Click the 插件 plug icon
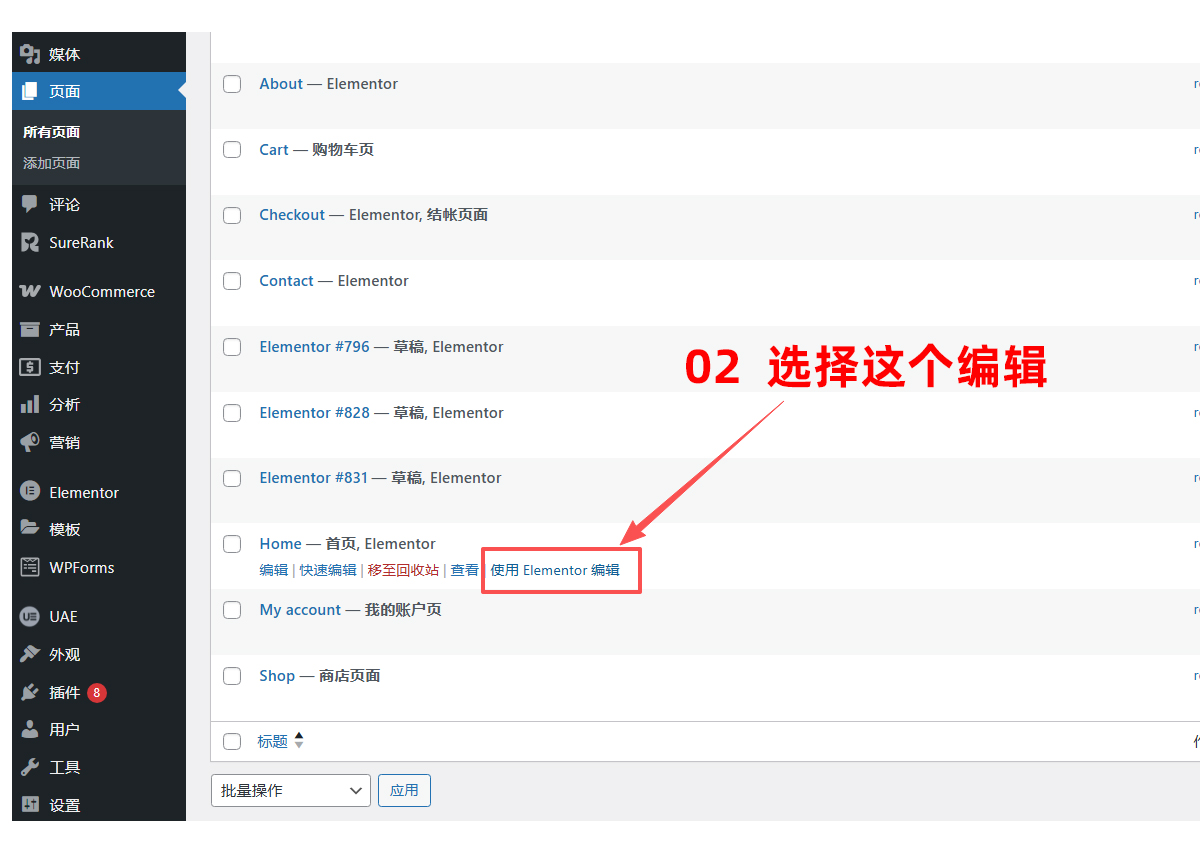The image size is (1200, 860). [x=30, y=692]
